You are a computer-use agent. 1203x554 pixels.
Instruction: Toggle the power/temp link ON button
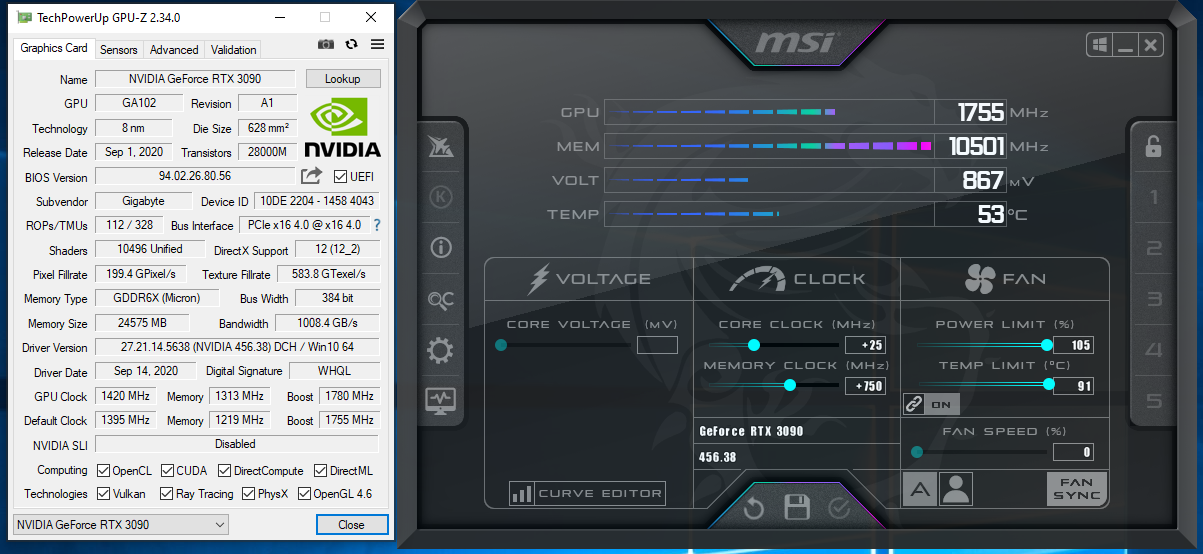pos(931,404)
